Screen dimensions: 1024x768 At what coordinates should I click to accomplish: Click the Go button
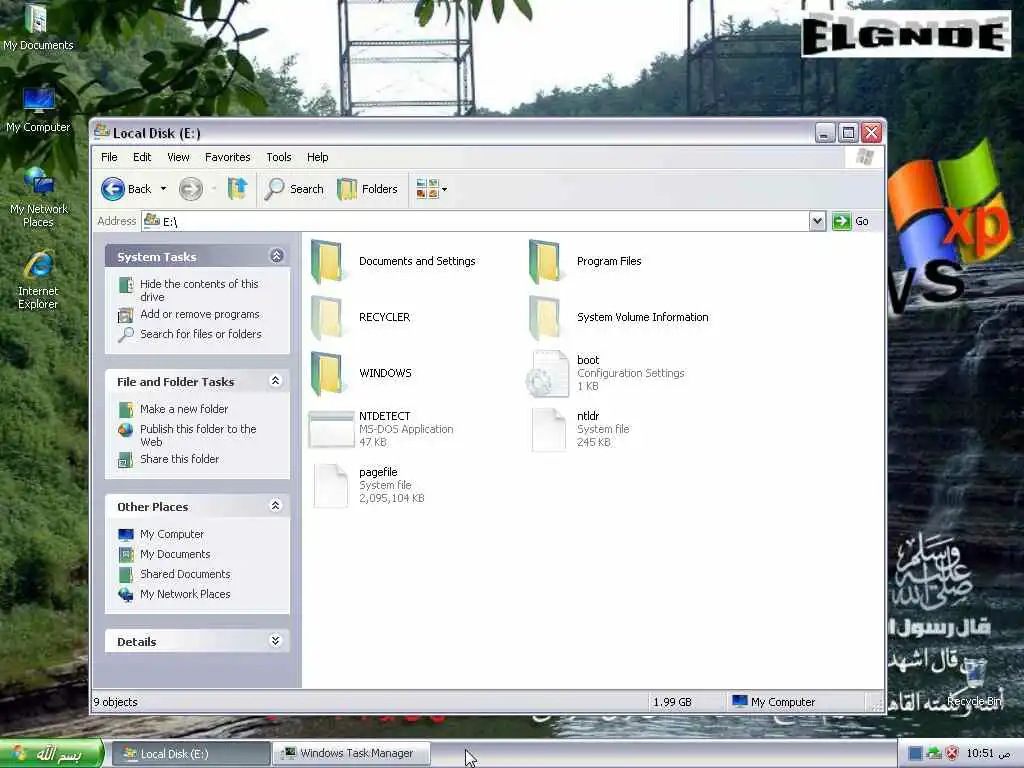click(x=851, y=221)
